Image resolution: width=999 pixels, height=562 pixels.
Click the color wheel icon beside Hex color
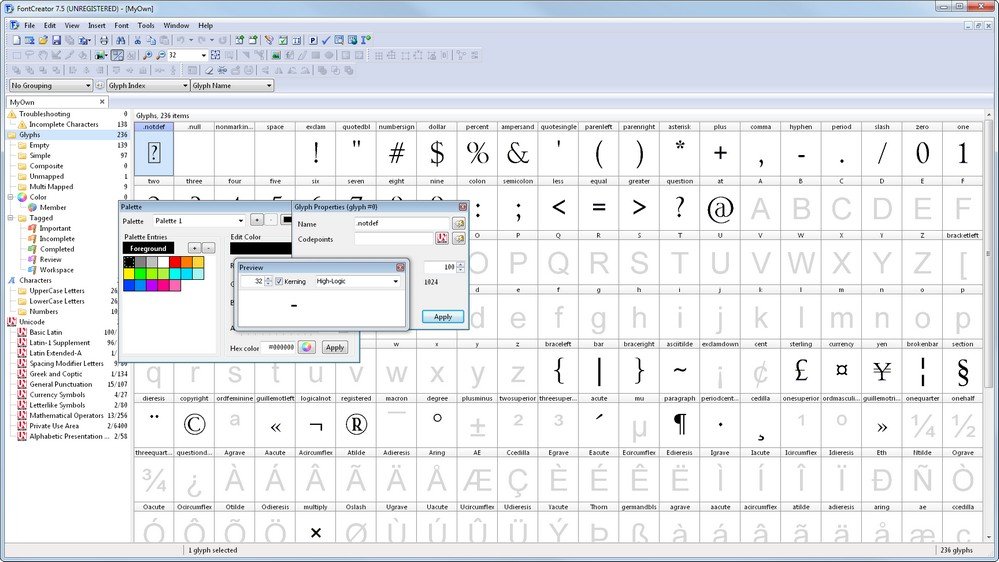click(x=307, y=347)
